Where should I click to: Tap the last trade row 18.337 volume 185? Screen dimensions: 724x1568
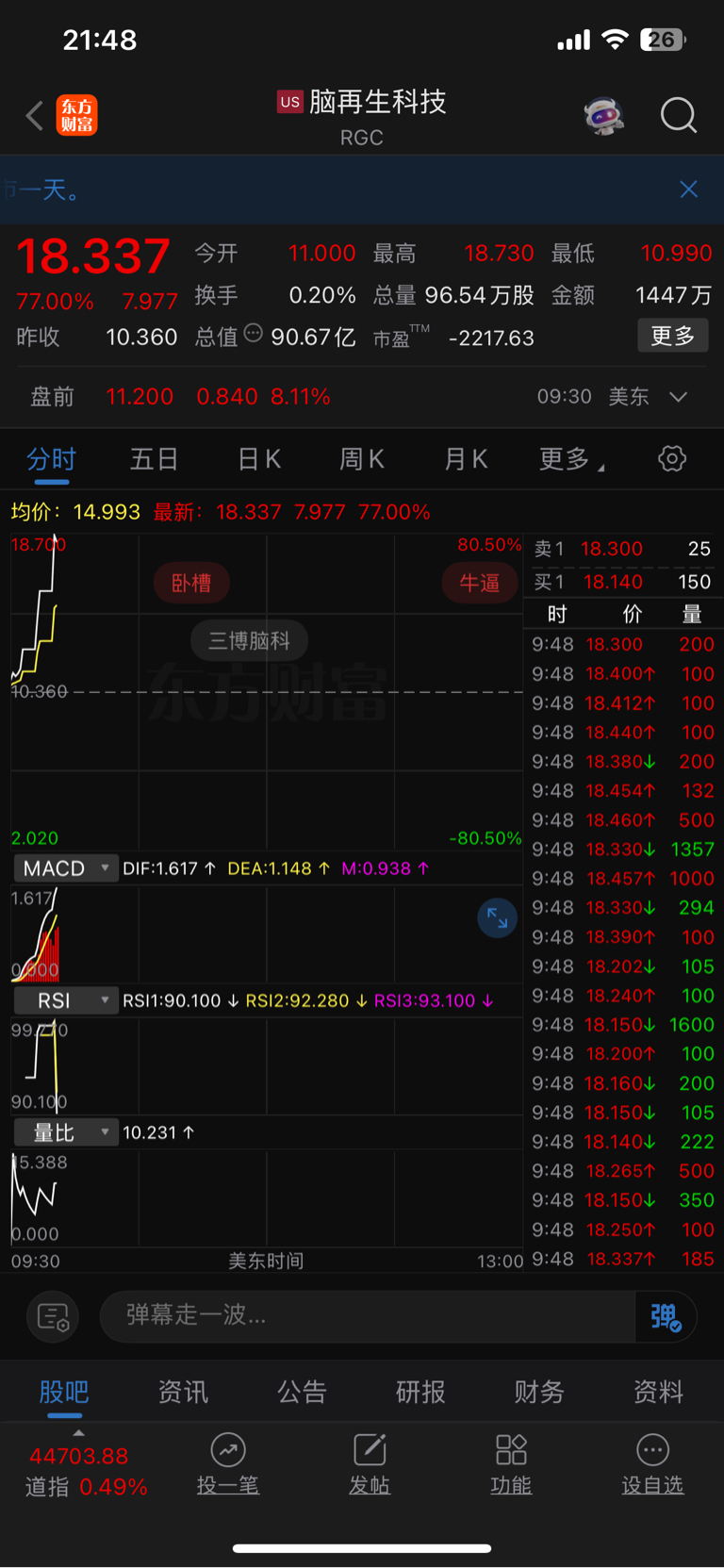coord(623,1259)
